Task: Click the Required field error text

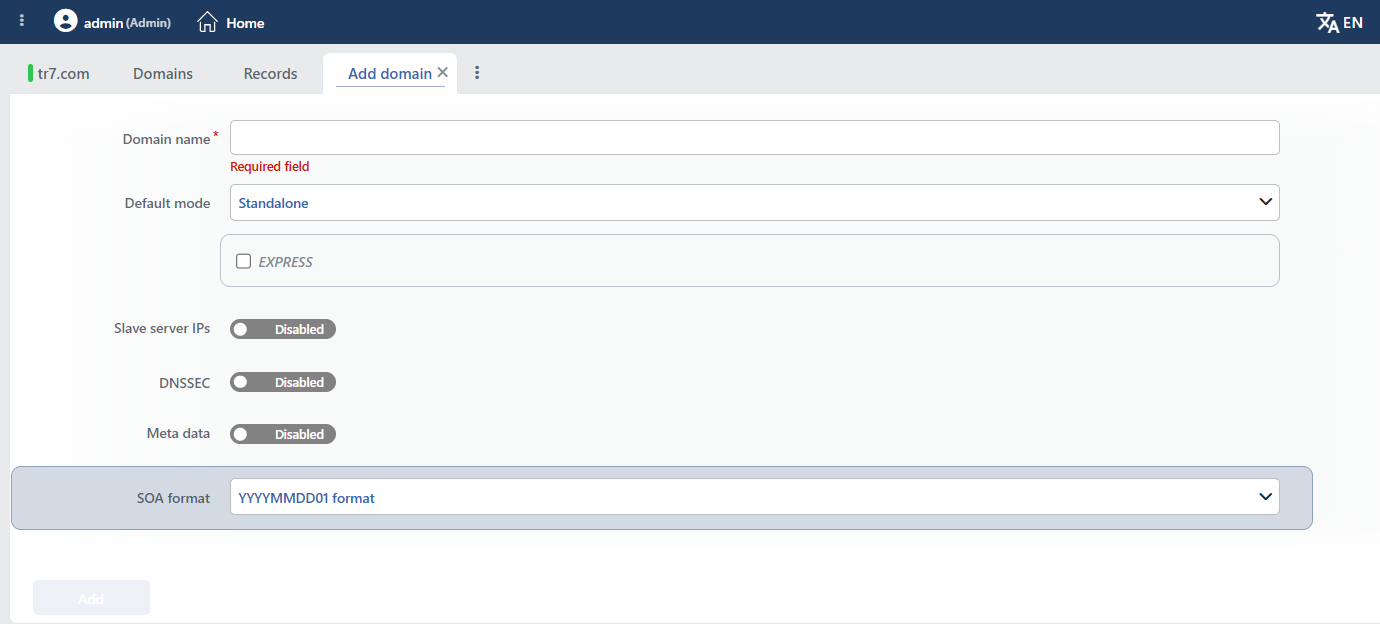Action: pyautogui.click(x=270, y=167)
